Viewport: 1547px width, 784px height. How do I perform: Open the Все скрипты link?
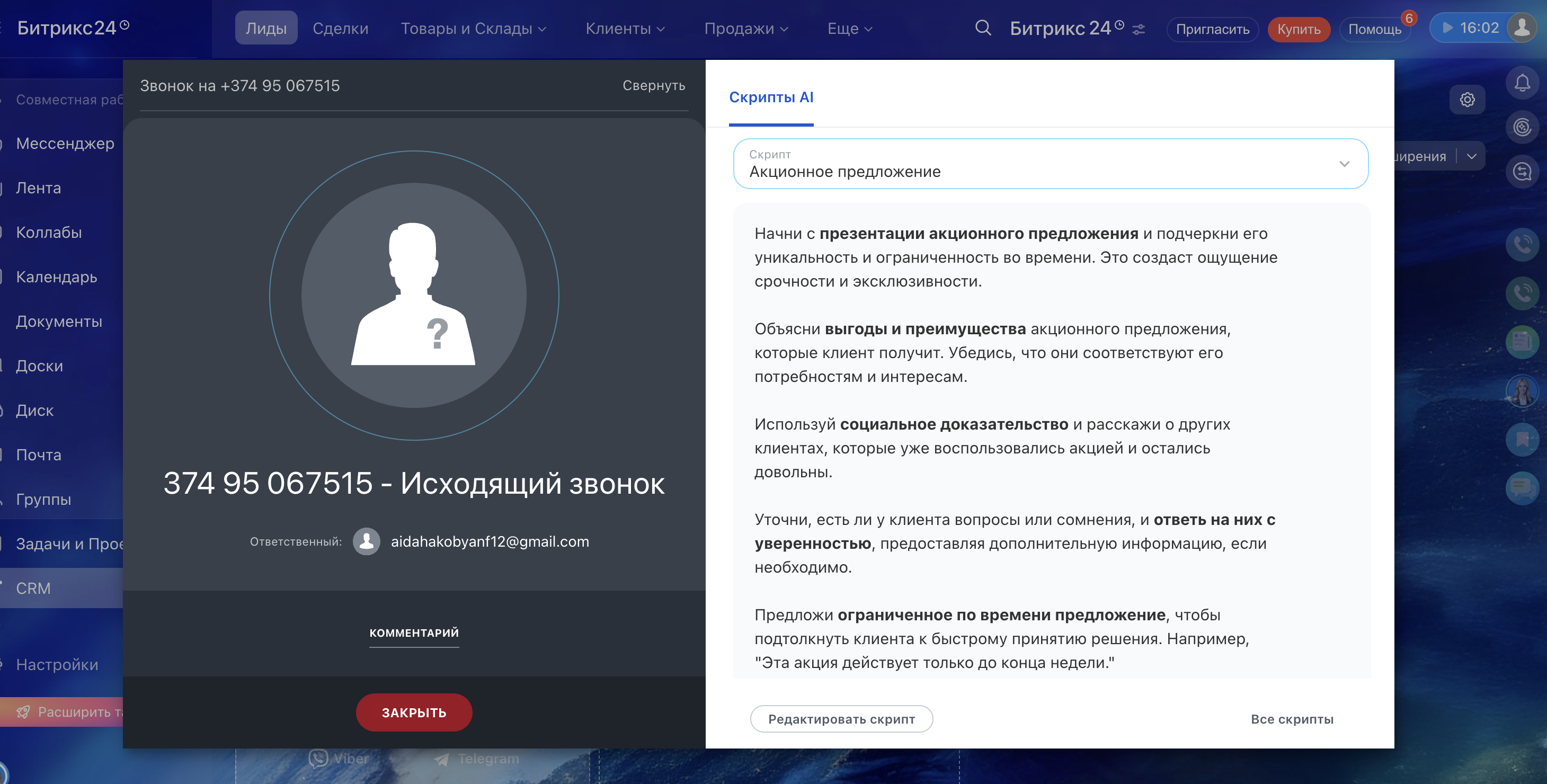1291,718
